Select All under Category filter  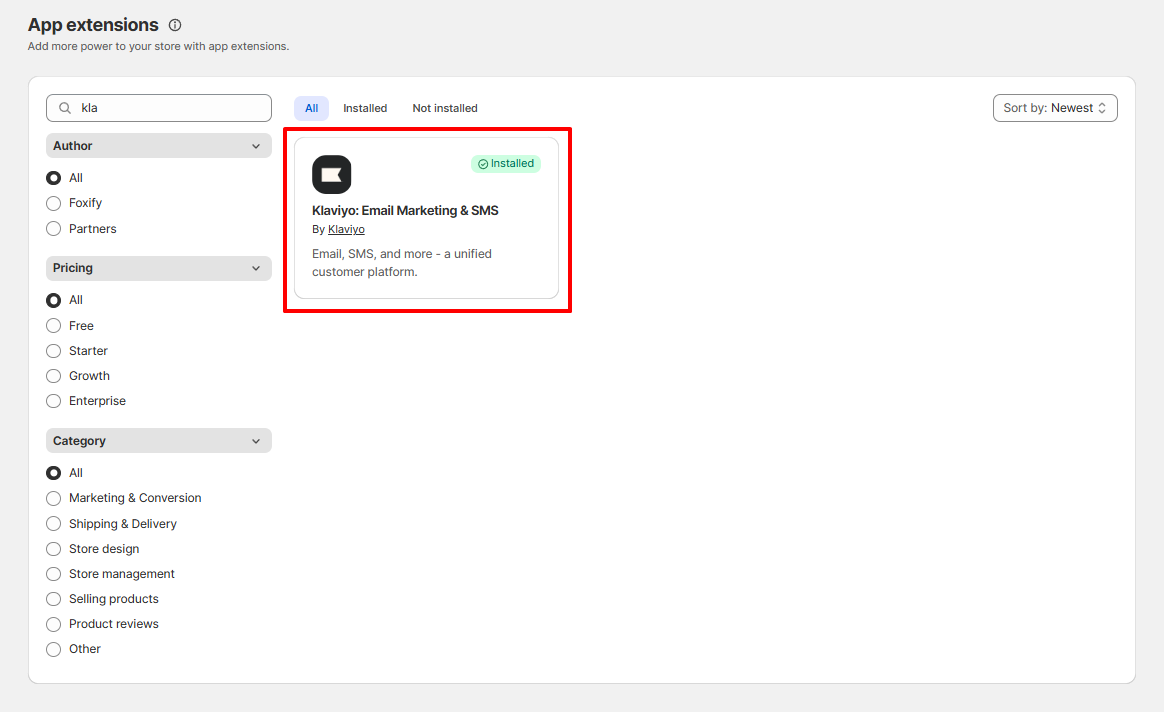click(53, 473)
